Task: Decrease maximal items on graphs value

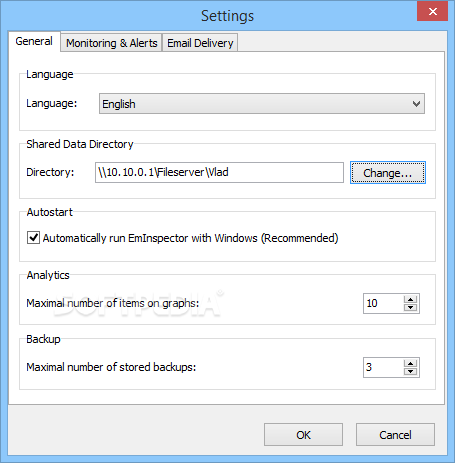Action: pos(410,307)
